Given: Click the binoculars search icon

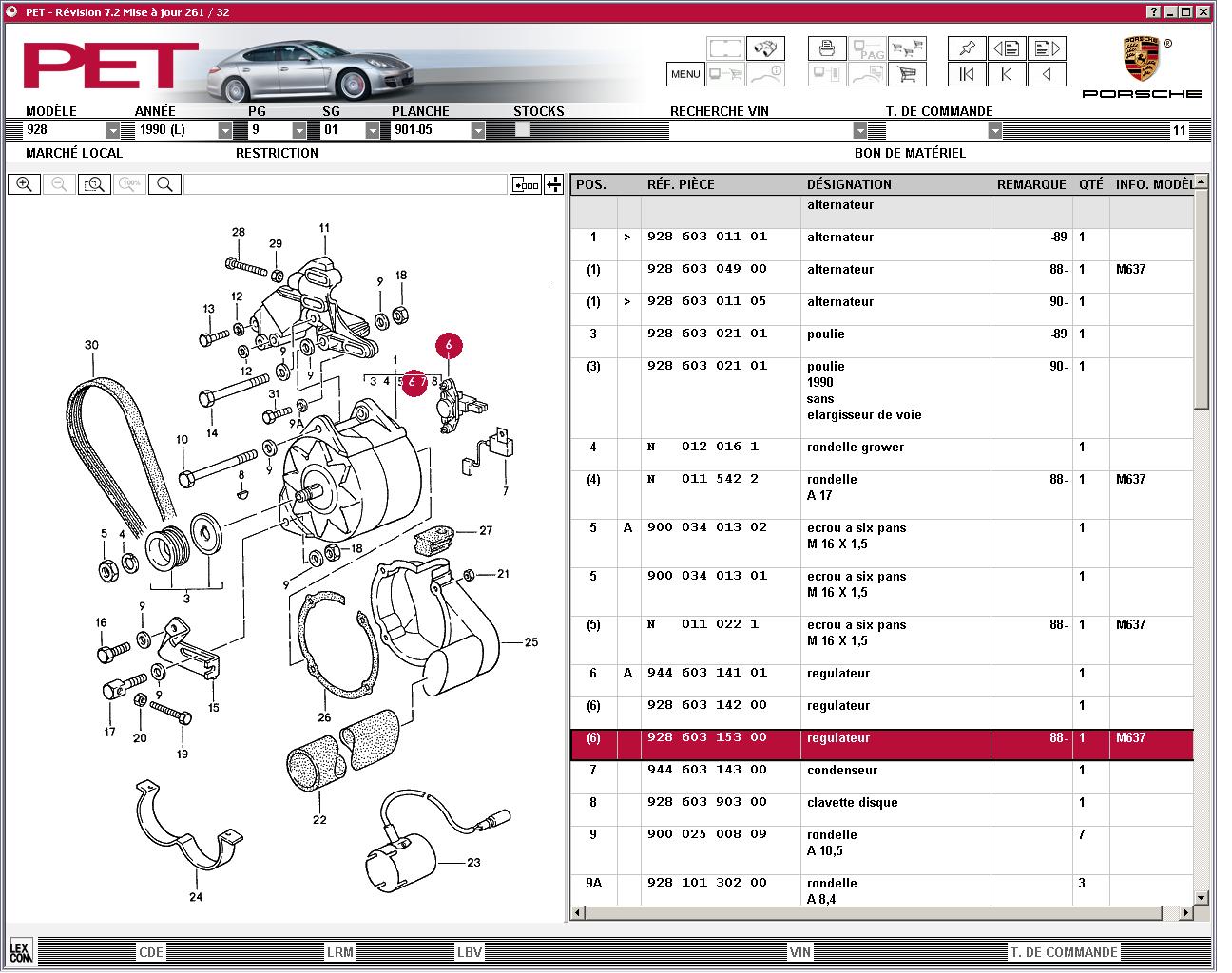Looking at the screenshot, I should [764, 48].
